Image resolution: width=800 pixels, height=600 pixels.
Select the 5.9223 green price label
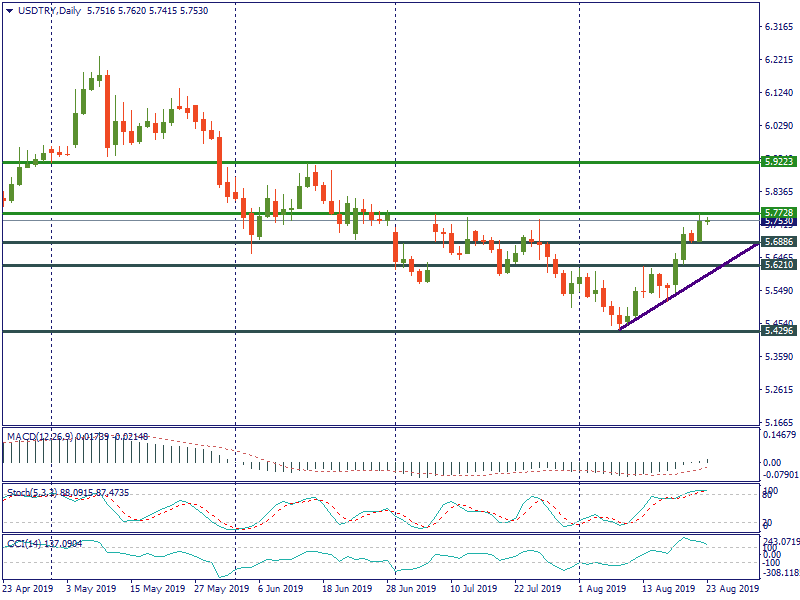(x=779, y=161)
